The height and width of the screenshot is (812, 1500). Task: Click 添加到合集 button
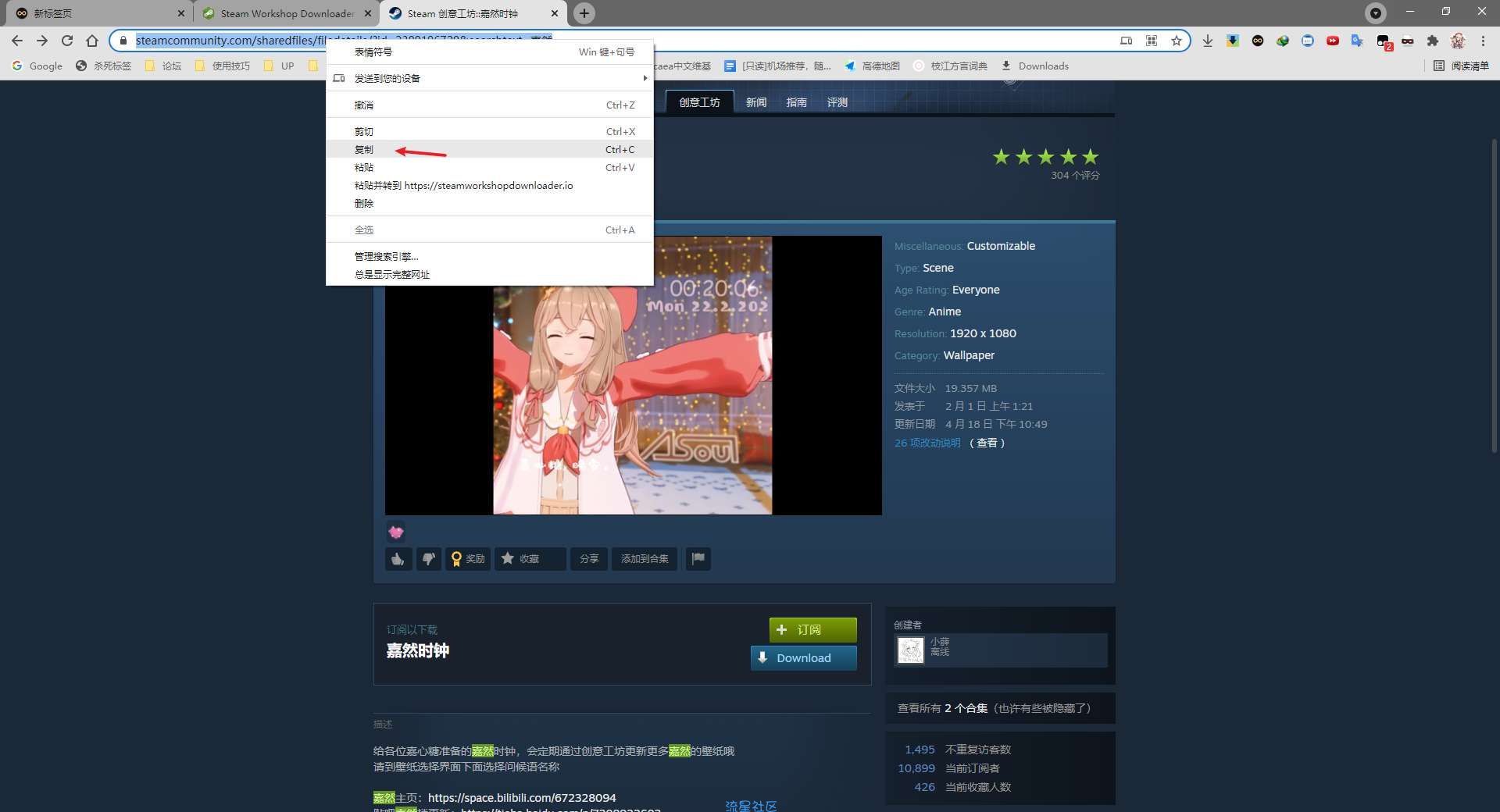[x=645, y=559]
